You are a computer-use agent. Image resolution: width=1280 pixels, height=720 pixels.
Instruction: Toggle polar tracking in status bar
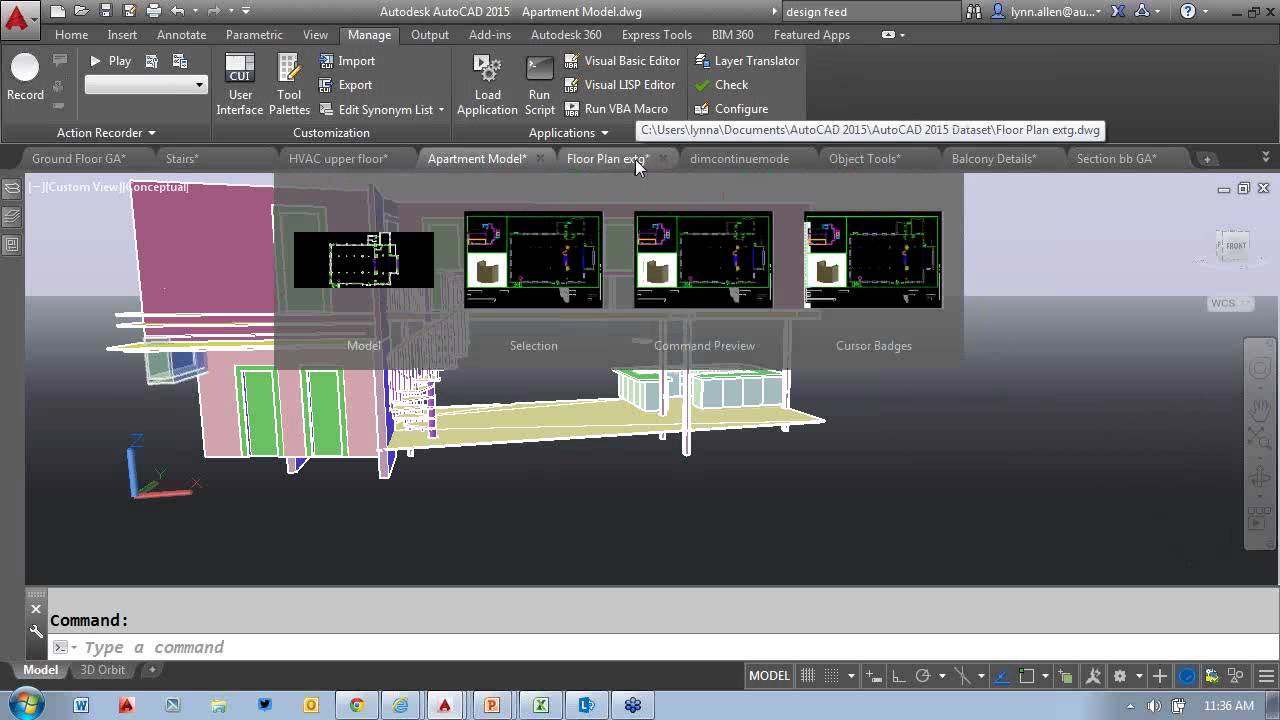pos(923,676)
